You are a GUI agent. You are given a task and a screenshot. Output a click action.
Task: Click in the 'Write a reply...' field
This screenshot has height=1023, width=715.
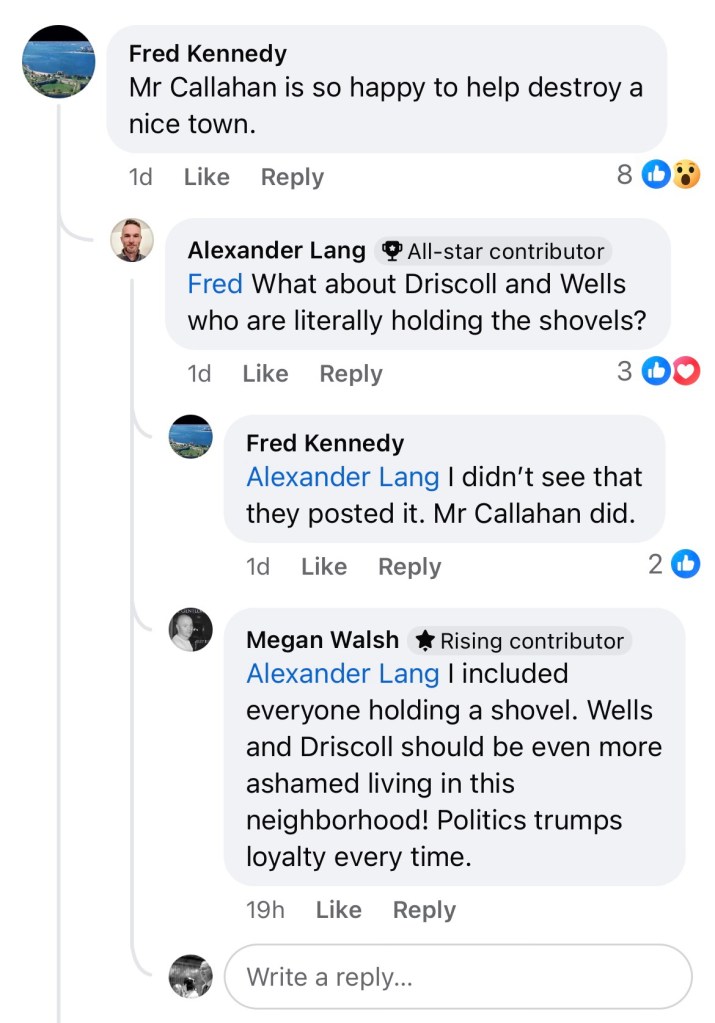click(x=457, y=976)
